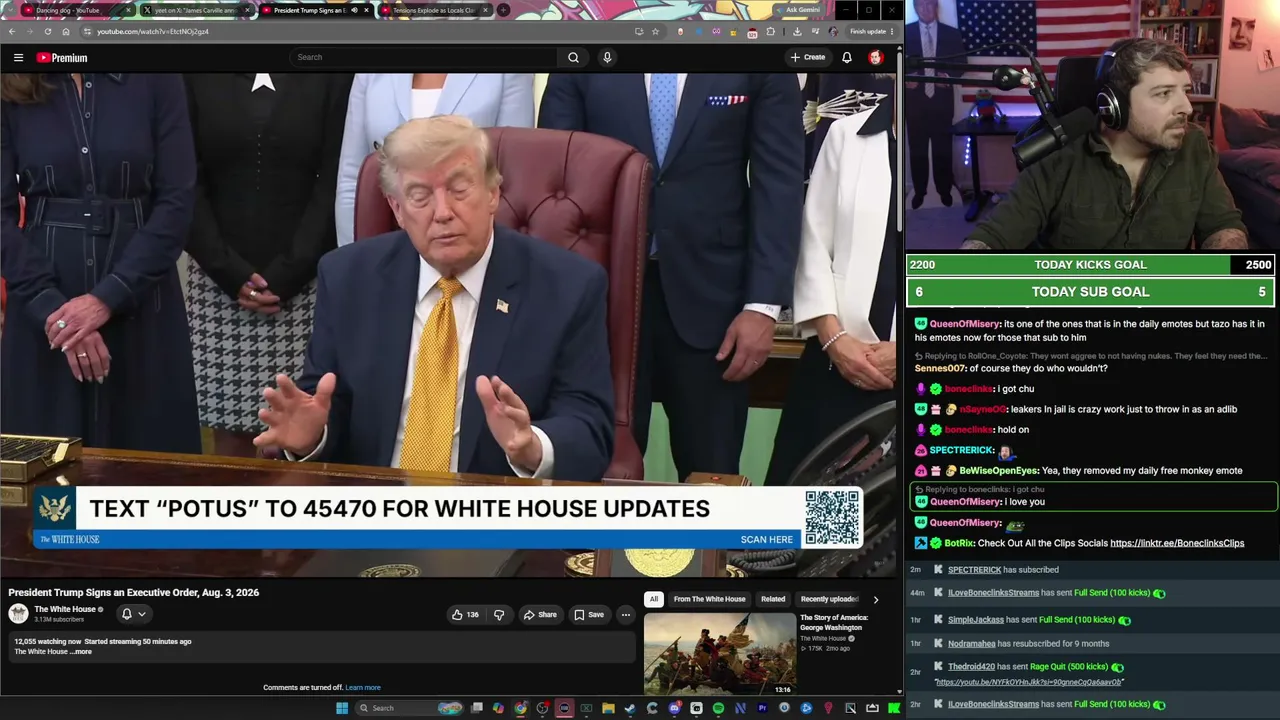Open a new browser tab

click(x=503, y=10)
